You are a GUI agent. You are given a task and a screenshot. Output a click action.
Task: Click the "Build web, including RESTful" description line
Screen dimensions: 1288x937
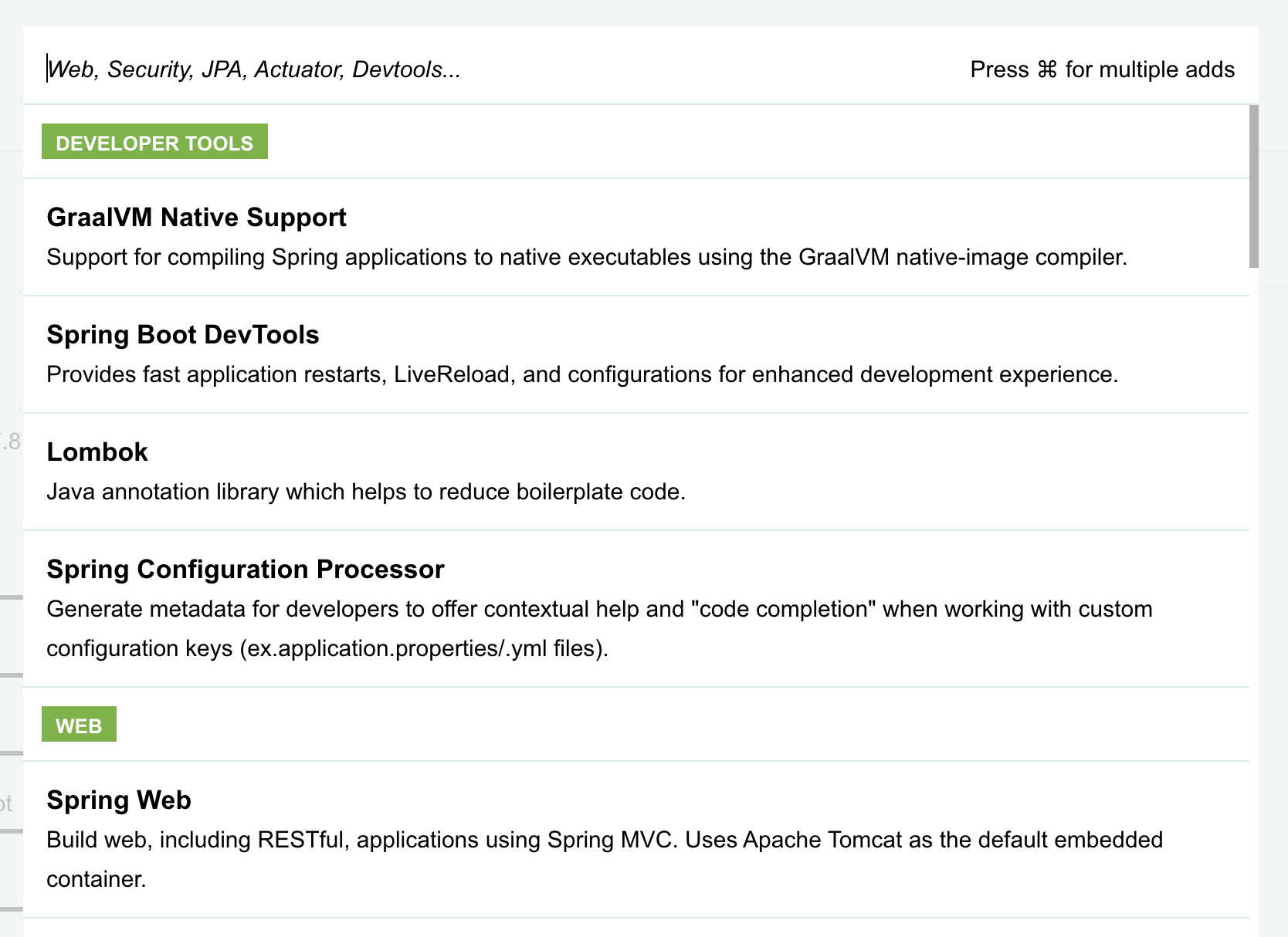click(604, 840)
